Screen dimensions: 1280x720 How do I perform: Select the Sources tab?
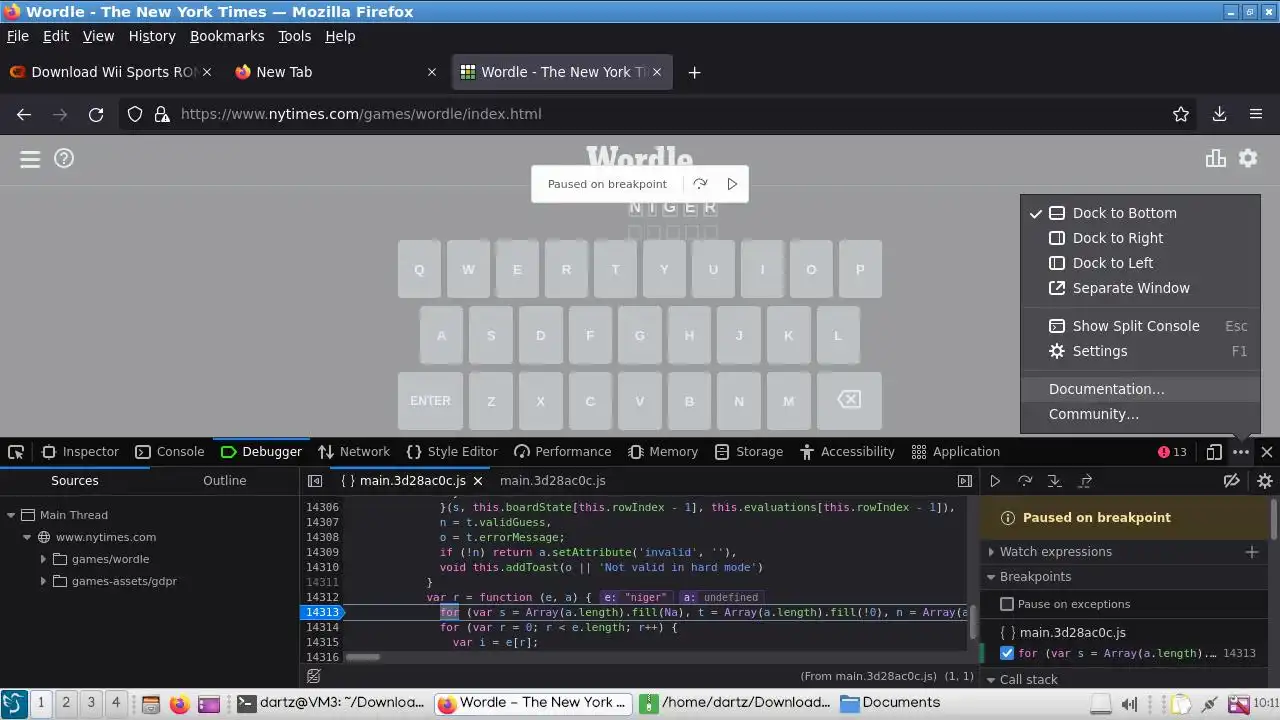(x=75, y=481)
